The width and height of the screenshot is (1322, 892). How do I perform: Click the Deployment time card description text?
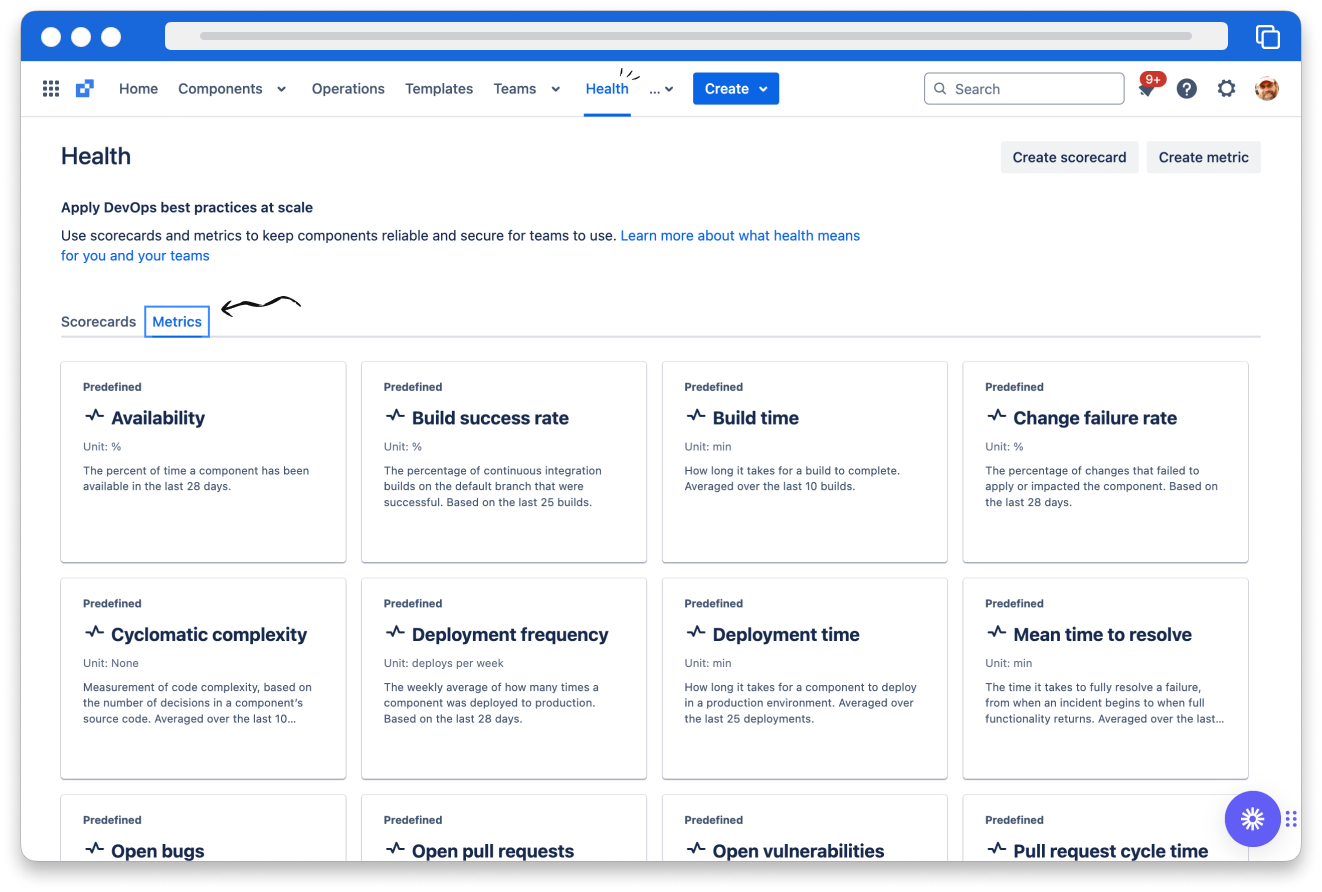pos(799,703)
